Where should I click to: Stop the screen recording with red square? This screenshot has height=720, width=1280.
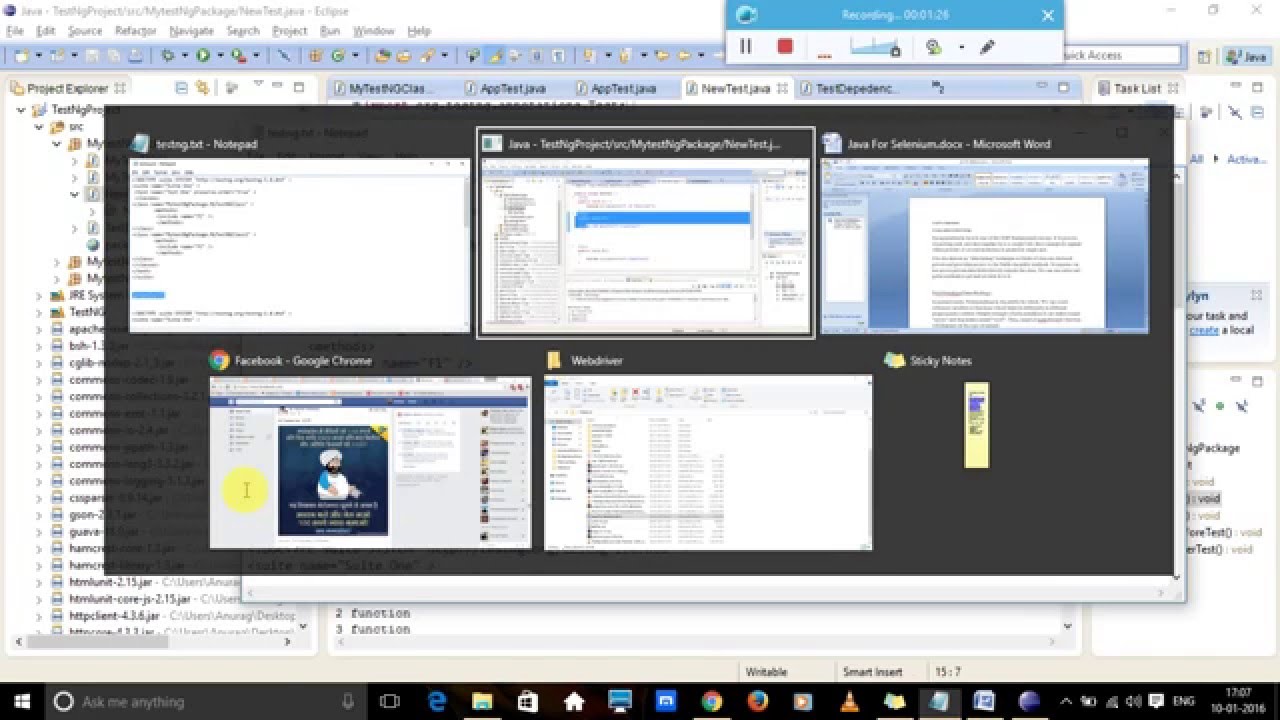coord(785,47)
